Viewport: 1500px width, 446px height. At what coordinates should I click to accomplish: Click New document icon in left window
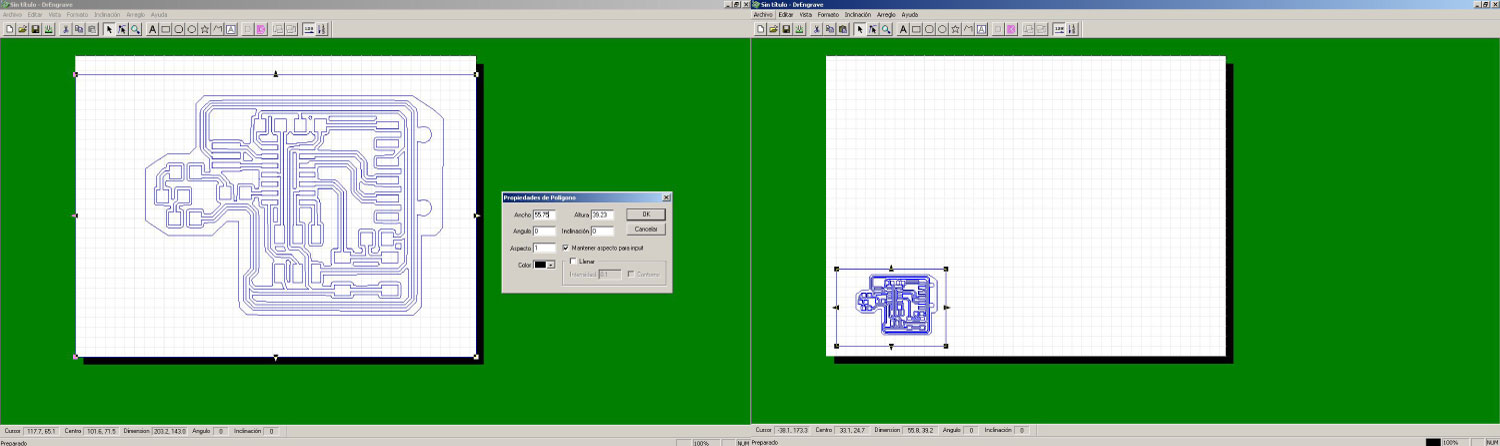(10, 29)
